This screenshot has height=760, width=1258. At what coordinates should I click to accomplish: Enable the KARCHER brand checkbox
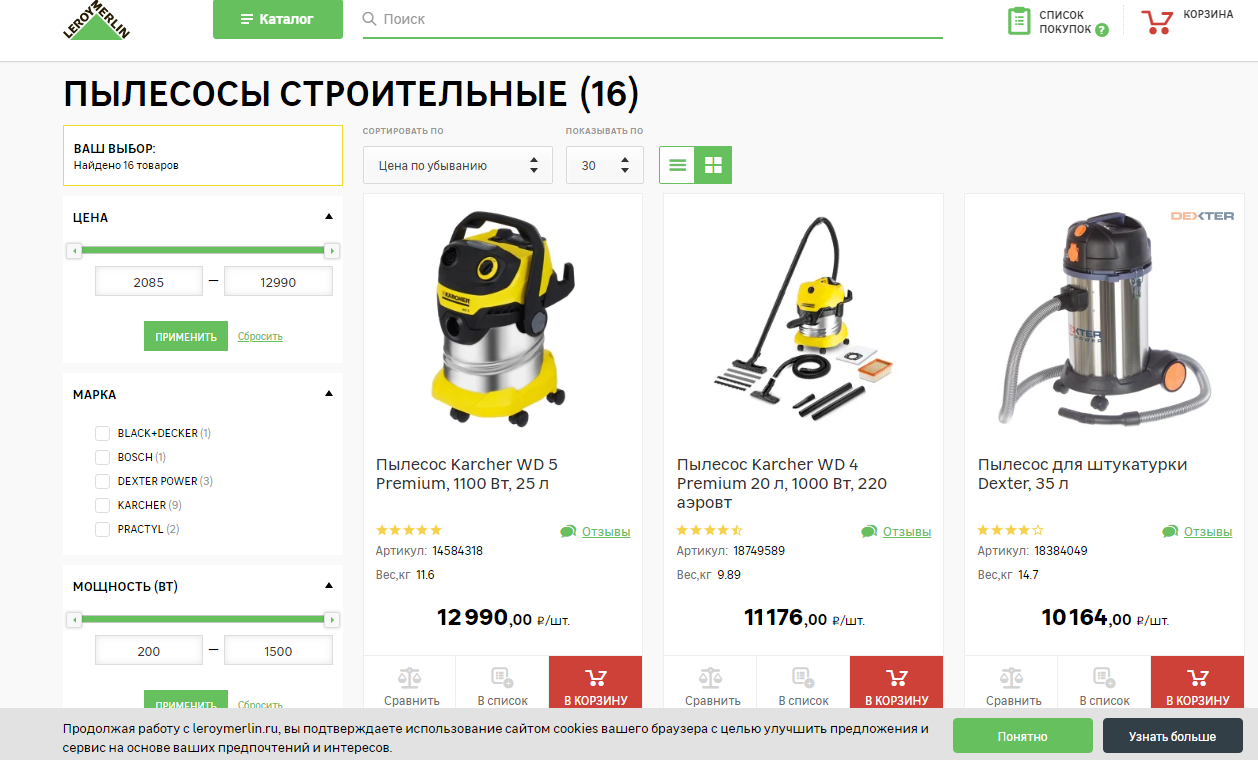tap(102, 505)
